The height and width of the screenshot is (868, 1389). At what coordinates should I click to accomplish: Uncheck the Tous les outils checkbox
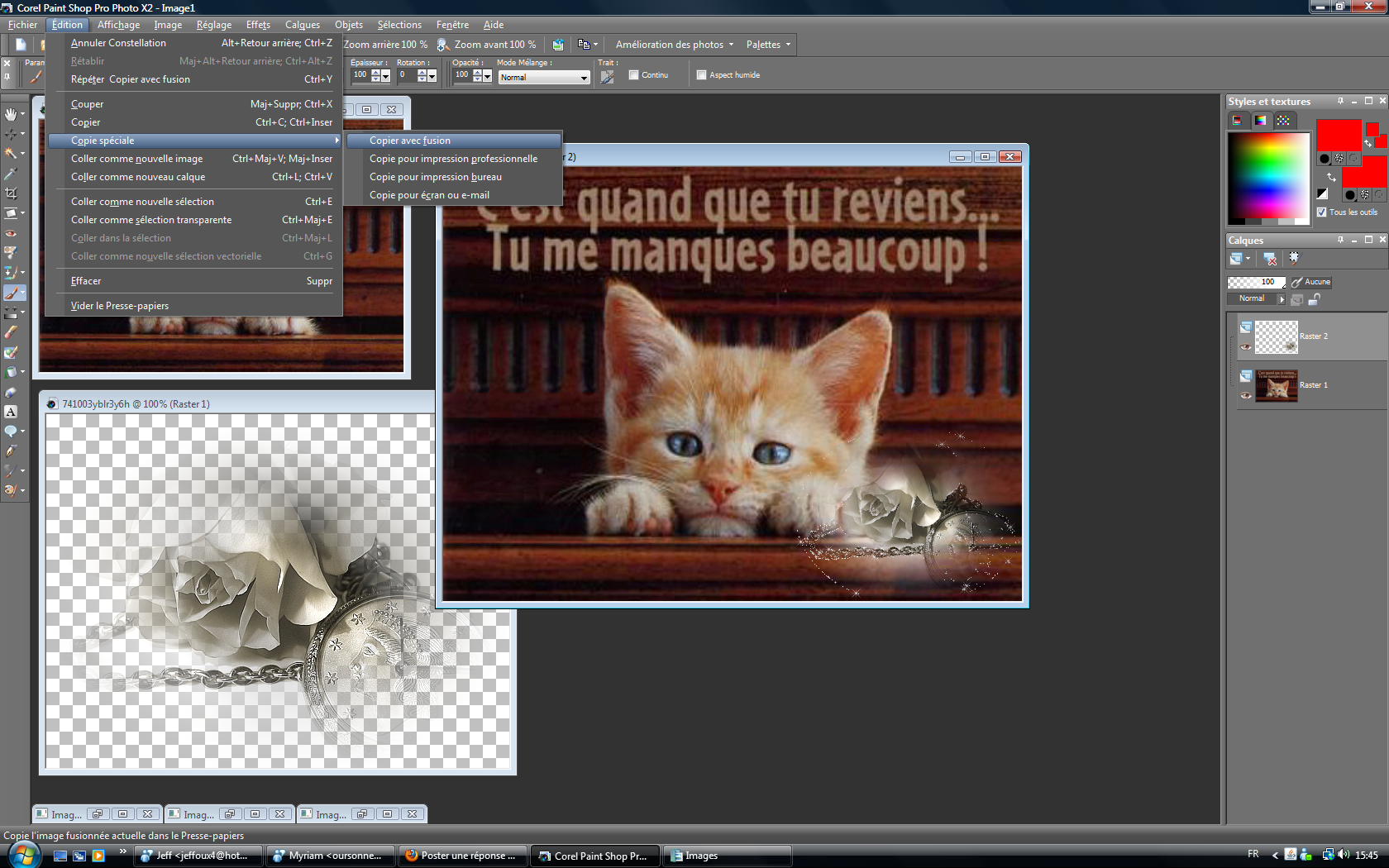[x=1321, y=212]
